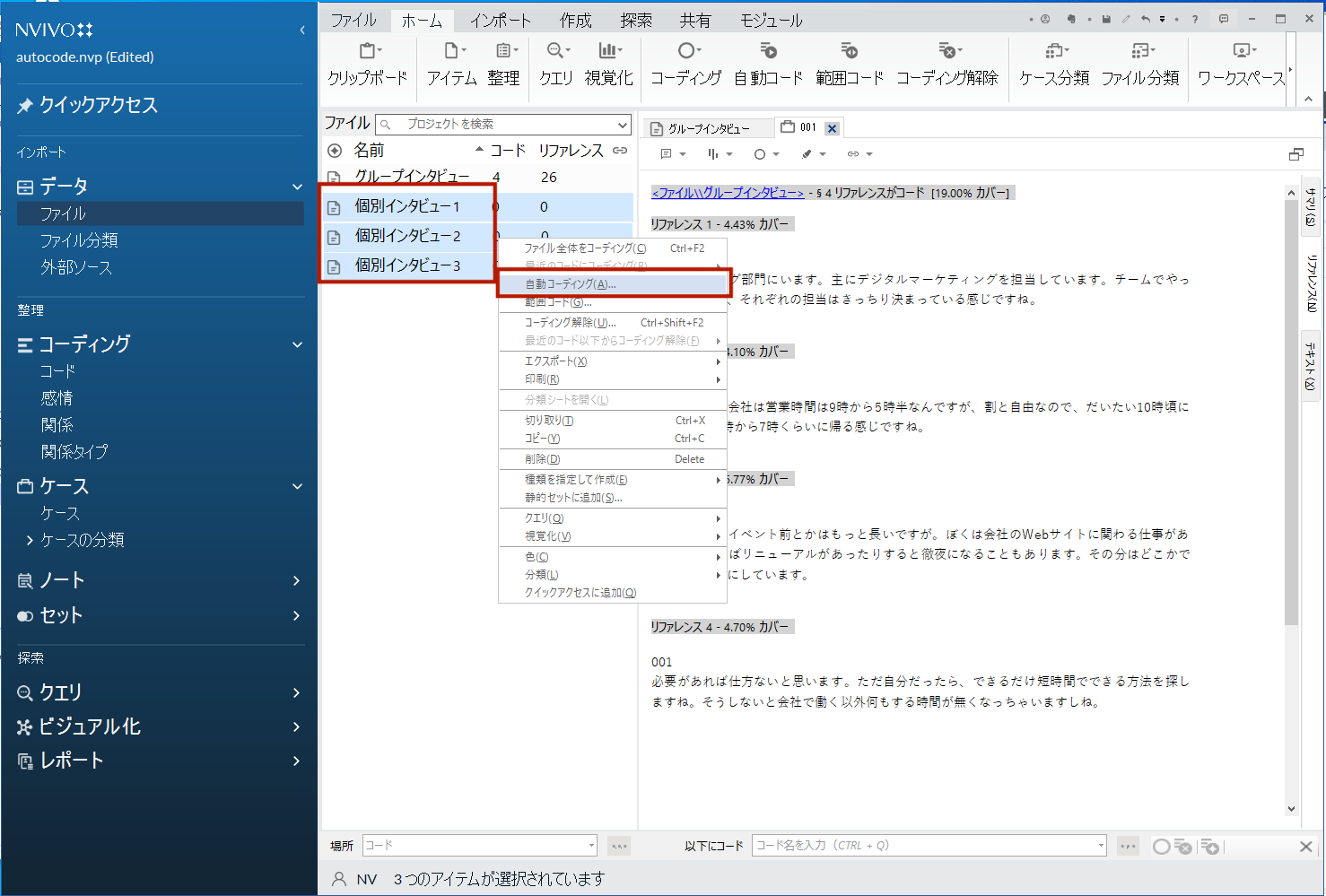Click the コーディング解除 ribbon icon
Image resolution: width=1326 pixels, height=896 pixels.
[x=947, y=52]
